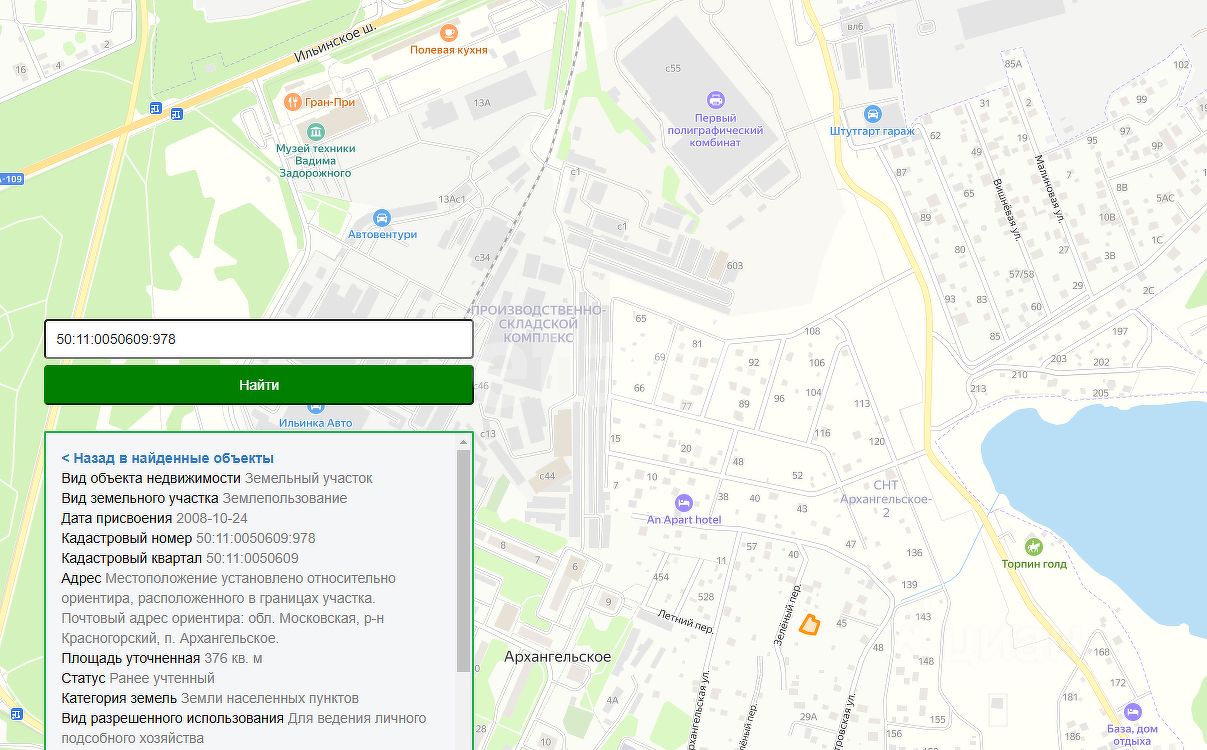The width and height of the screenshot is (1207, 750).
Task: Click the Площадь уточненная 376 кв. м row
Action: (x=161, y=658)
